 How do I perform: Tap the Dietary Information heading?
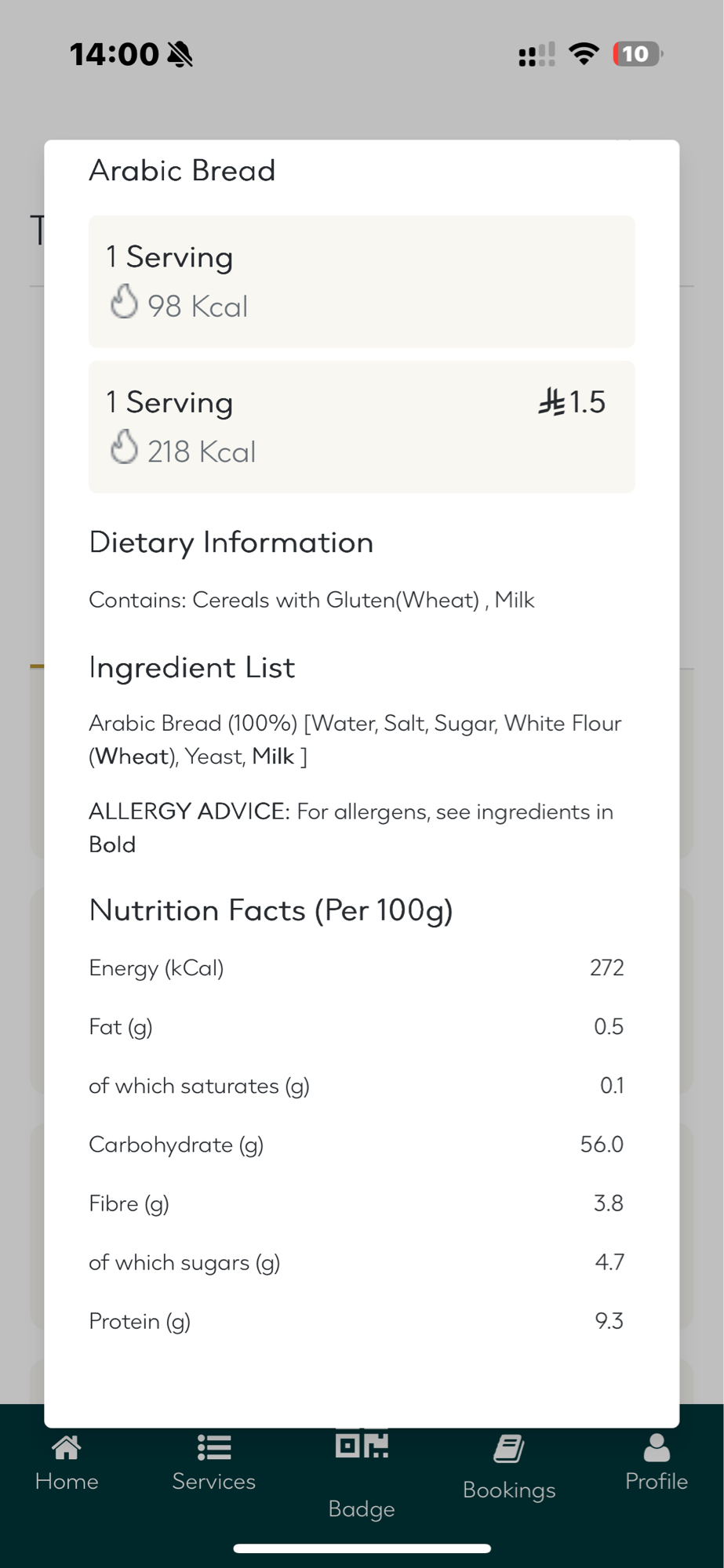tap(231, 543)
